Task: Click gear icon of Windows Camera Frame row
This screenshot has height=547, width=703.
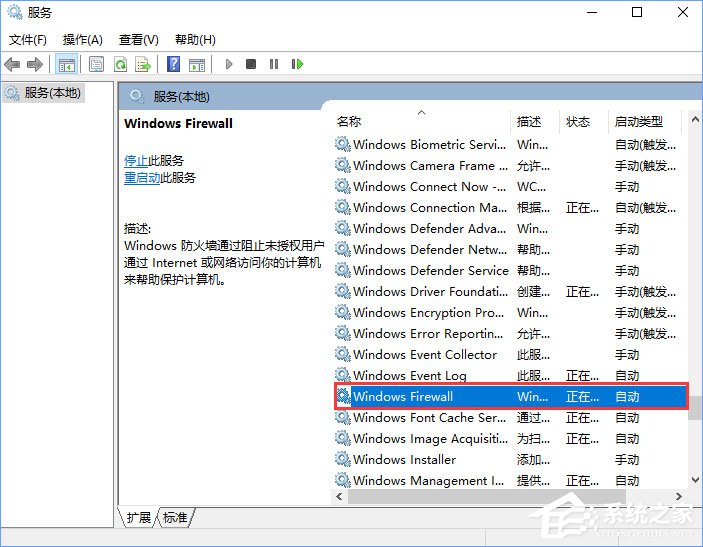Action: tap(343, 165)
